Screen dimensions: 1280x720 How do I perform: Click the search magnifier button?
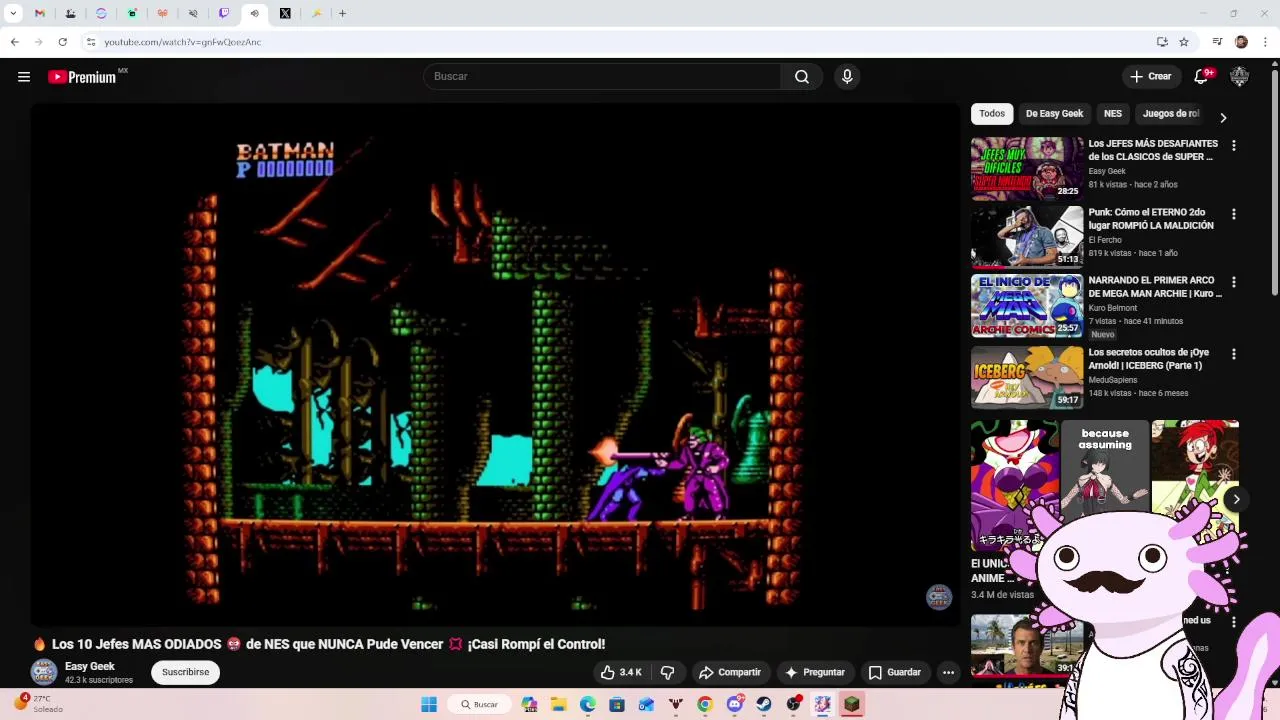802,77
